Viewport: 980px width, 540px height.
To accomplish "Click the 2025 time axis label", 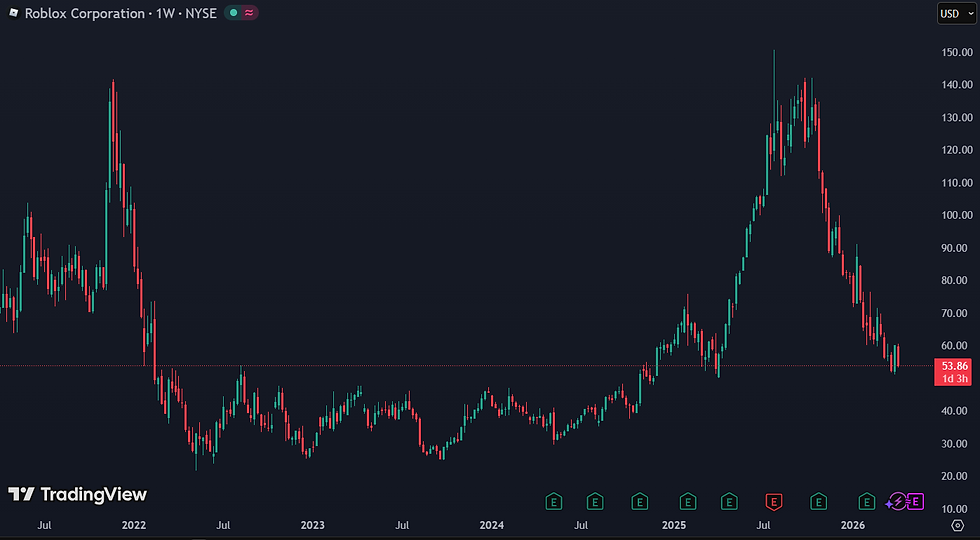I will pos(674,525).
